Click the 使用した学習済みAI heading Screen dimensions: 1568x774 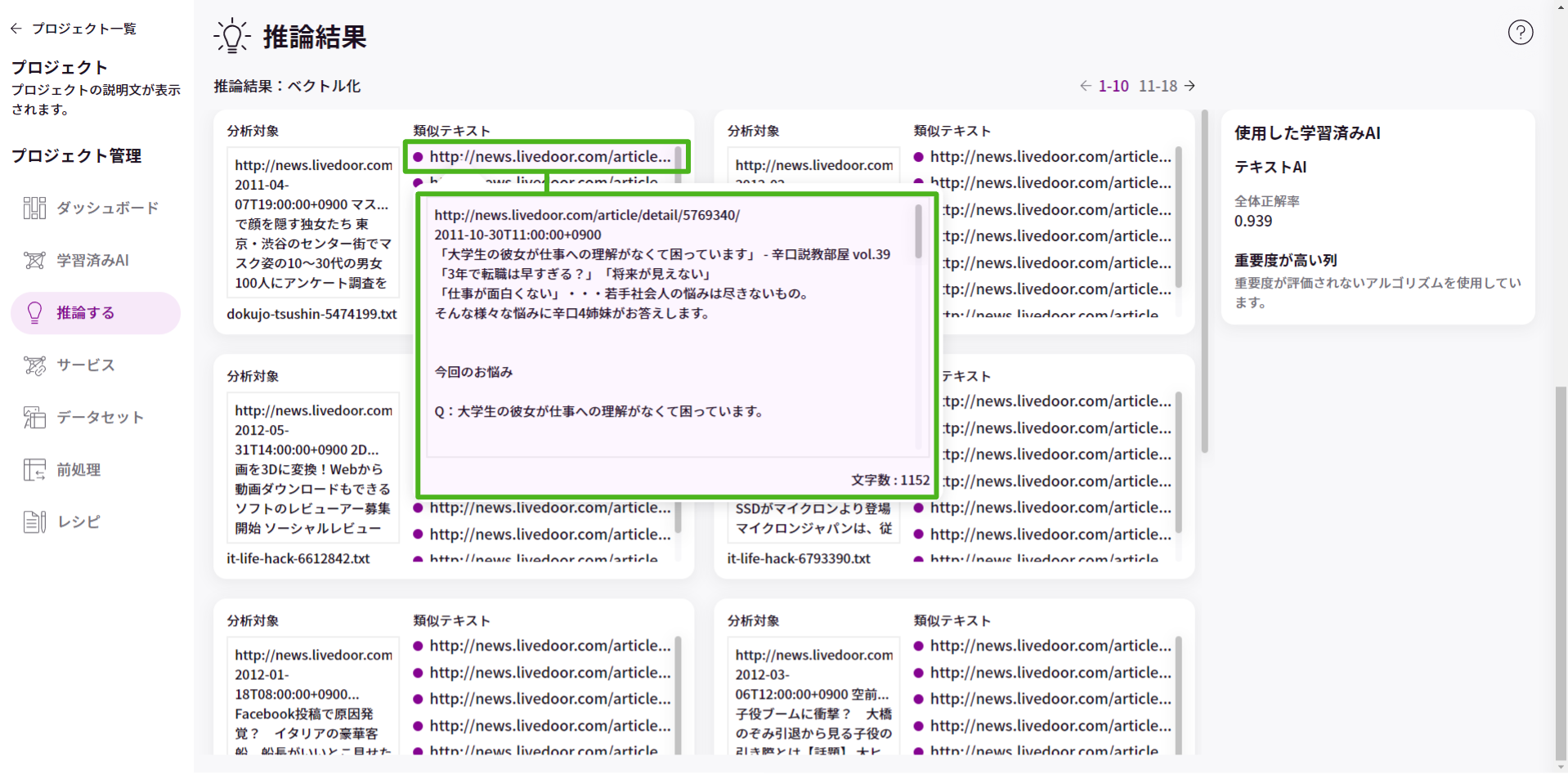tap(1307, 132)
